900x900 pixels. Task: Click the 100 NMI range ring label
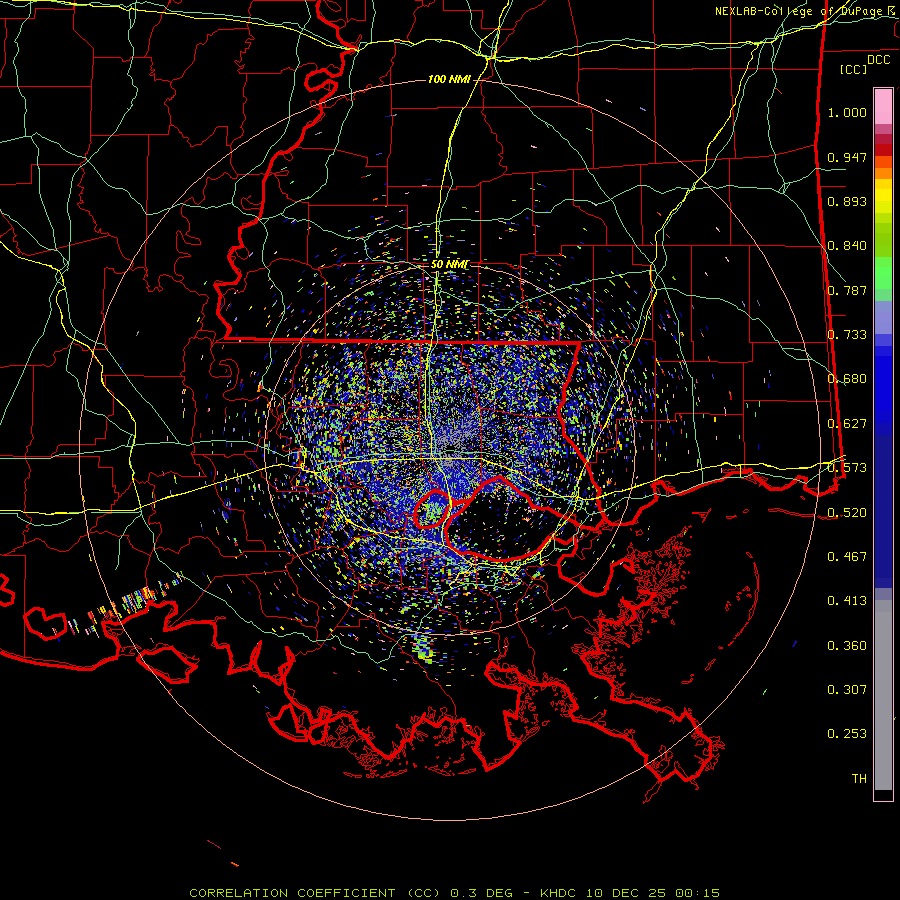449,79
